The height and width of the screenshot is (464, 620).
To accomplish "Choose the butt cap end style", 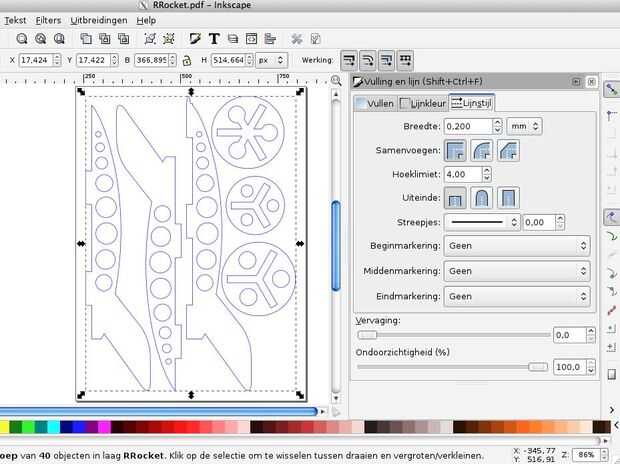I will click(455, 197).
